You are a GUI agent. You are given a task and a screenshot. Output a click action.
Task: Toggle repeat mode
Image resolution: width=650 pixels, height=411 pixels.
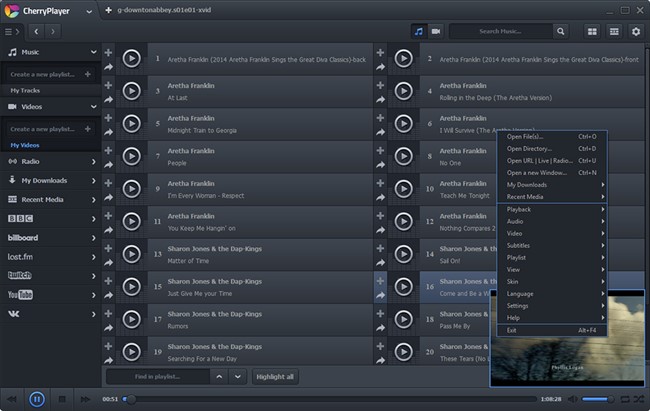(x=625, y=399)
